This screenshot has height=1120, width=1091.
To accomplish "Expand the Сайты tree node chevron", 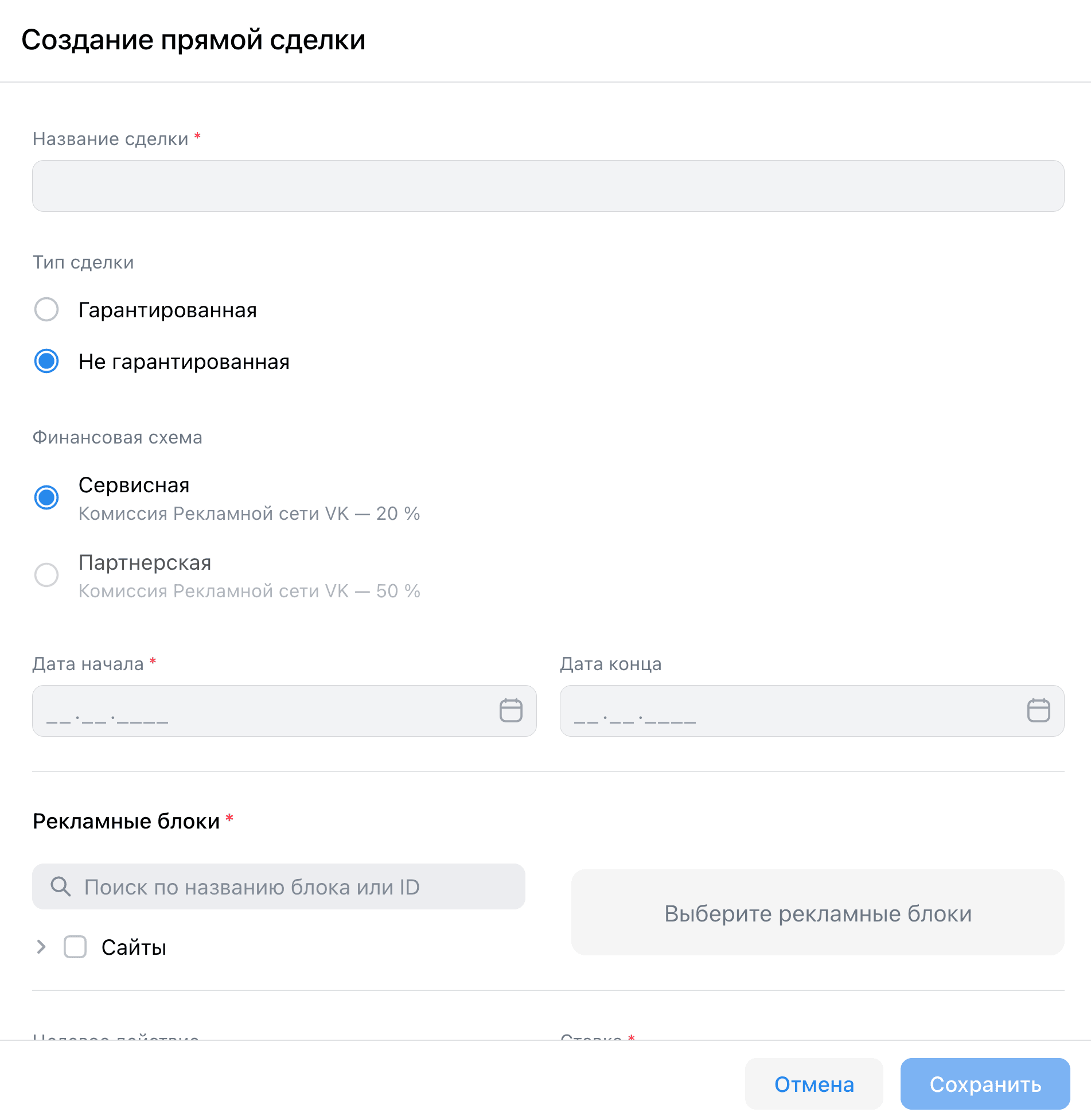I will coord(41,947).
